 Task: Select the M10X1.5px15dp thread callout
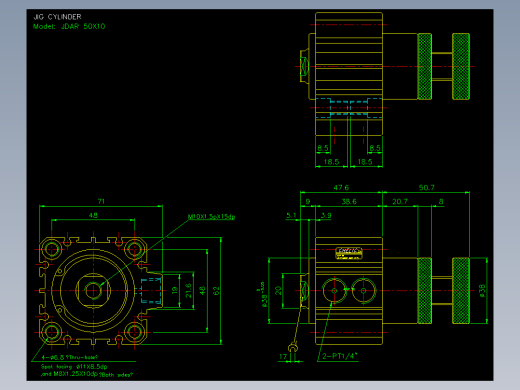[211, 217]
